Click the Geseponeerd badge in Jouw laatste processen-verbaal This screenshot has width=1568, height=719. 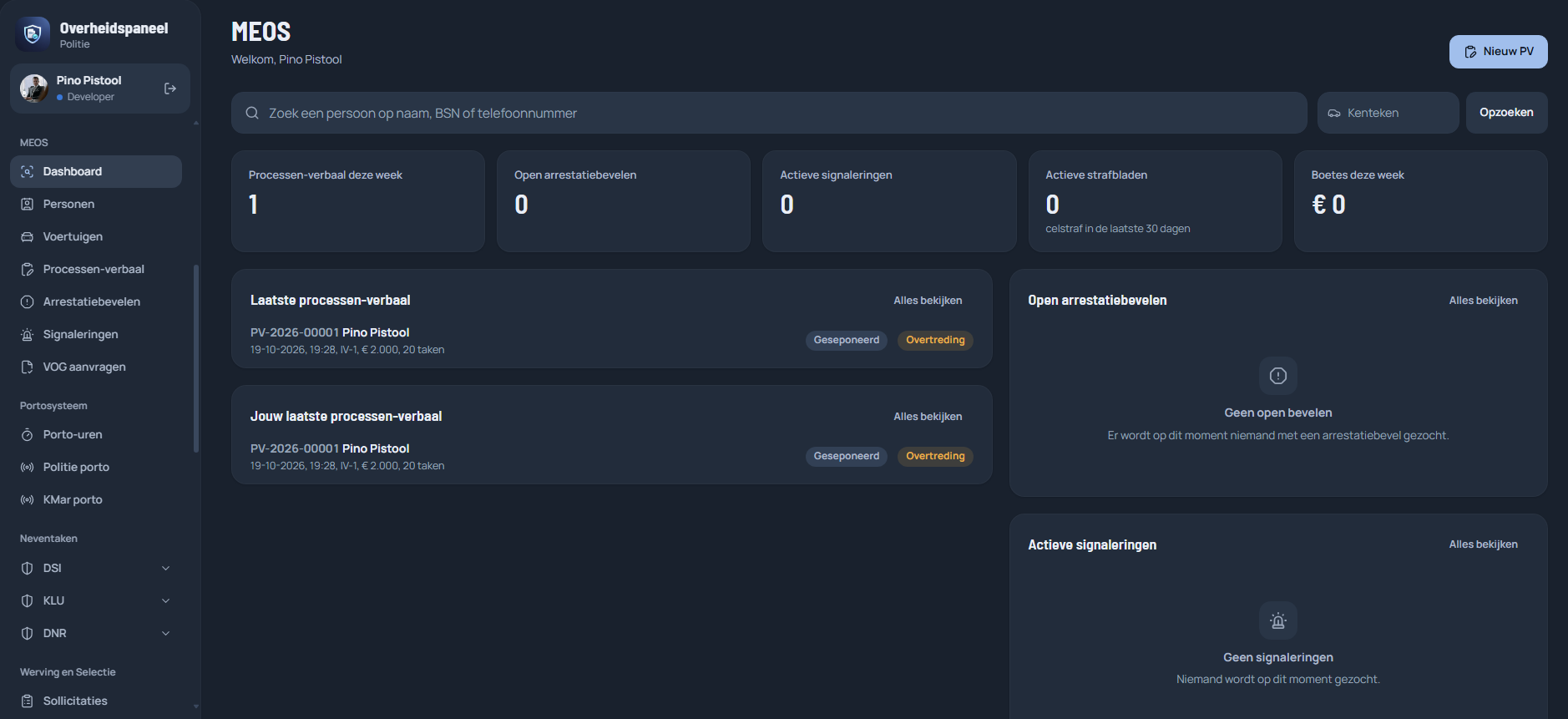tap(847, 456)
